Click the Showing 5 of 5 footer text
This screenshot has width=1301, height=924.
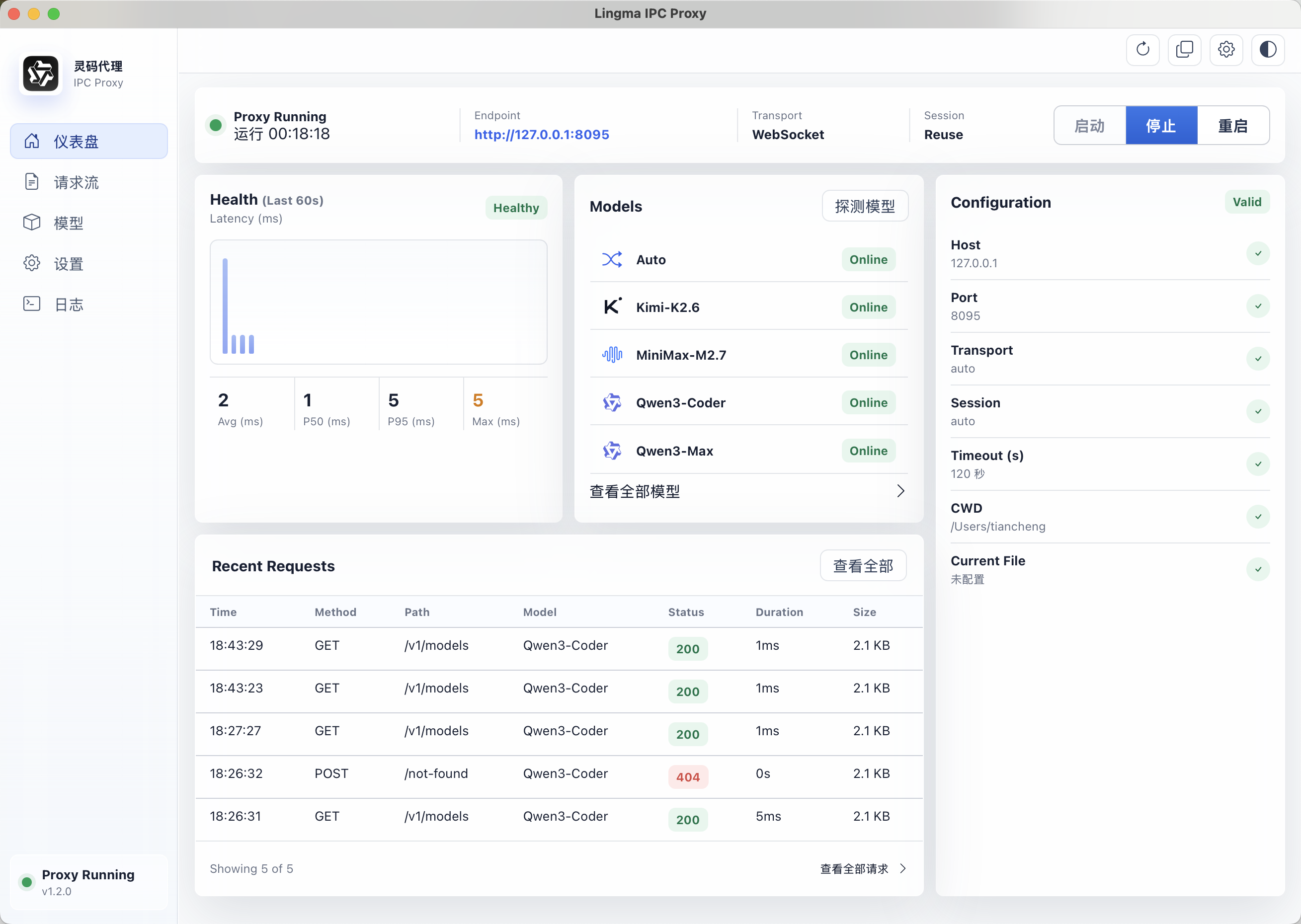tap(251, 869)
